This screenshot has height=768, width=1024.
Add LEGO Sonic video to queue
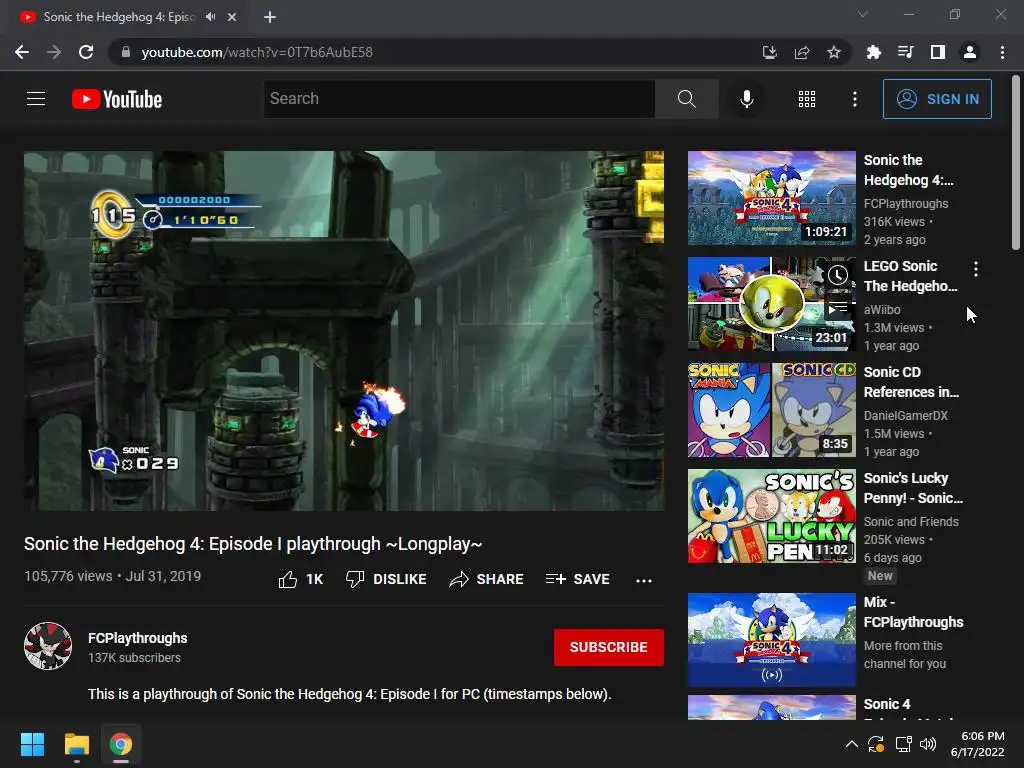[838, 307]
